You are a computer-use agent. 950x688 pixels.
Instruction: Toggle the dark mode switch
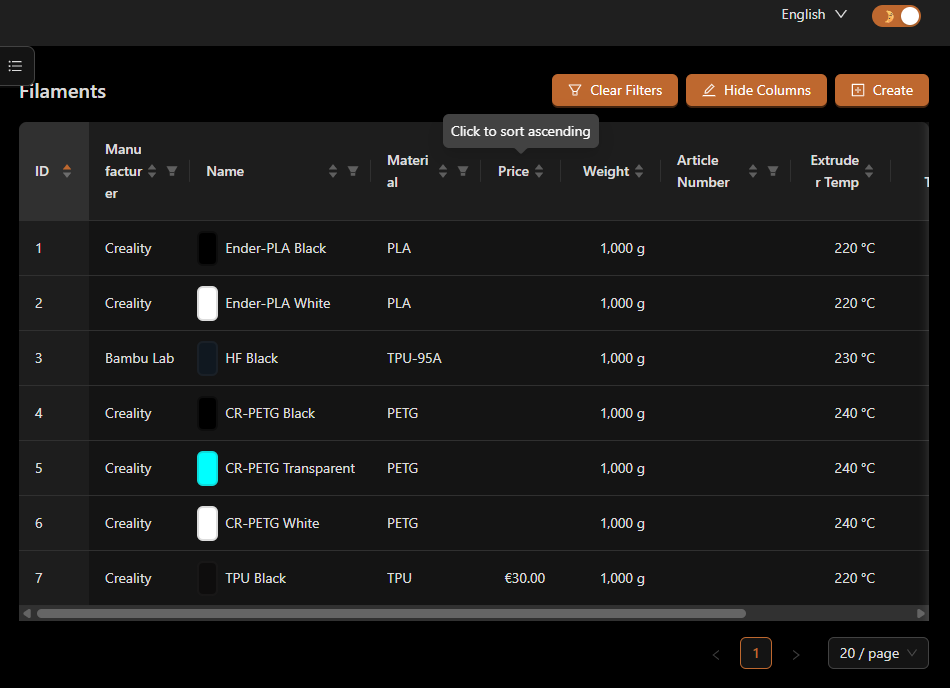pyautogui.click(x=896, y=16)
